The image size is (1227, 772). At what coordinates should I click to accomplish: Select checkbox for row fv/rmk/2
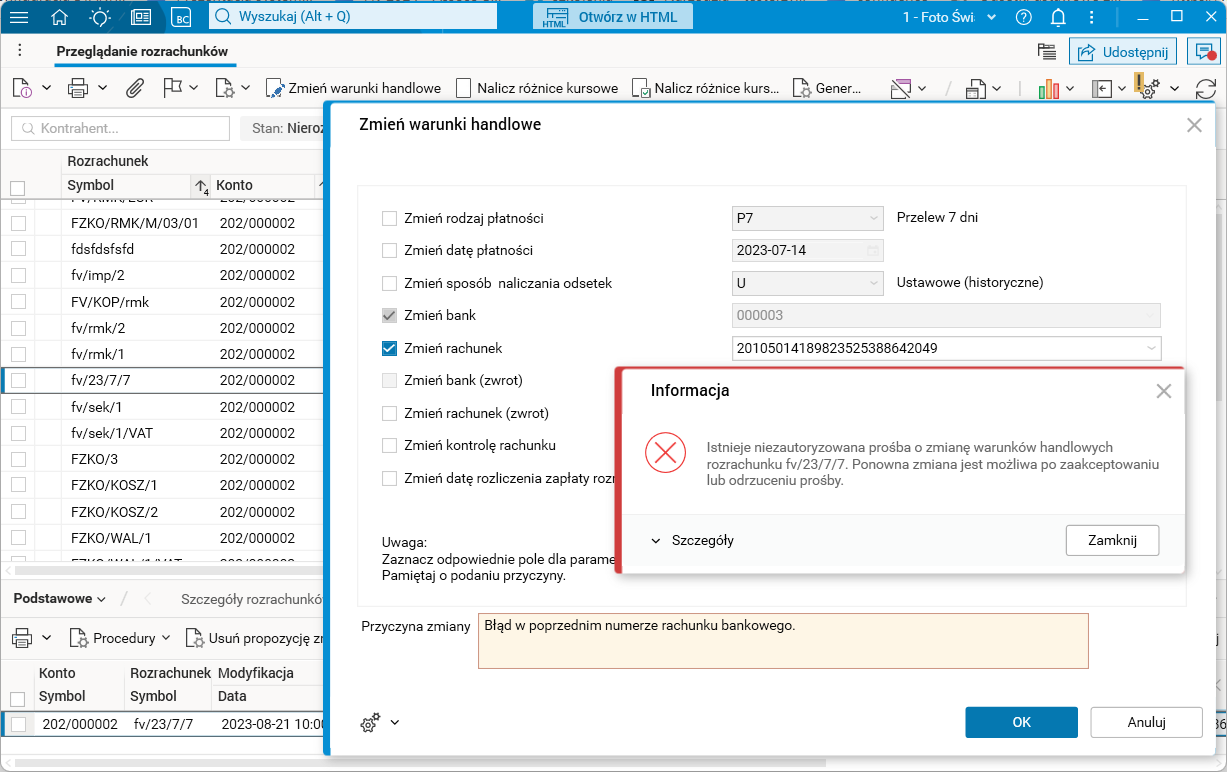pyautogui.click(x=18, y=328)
